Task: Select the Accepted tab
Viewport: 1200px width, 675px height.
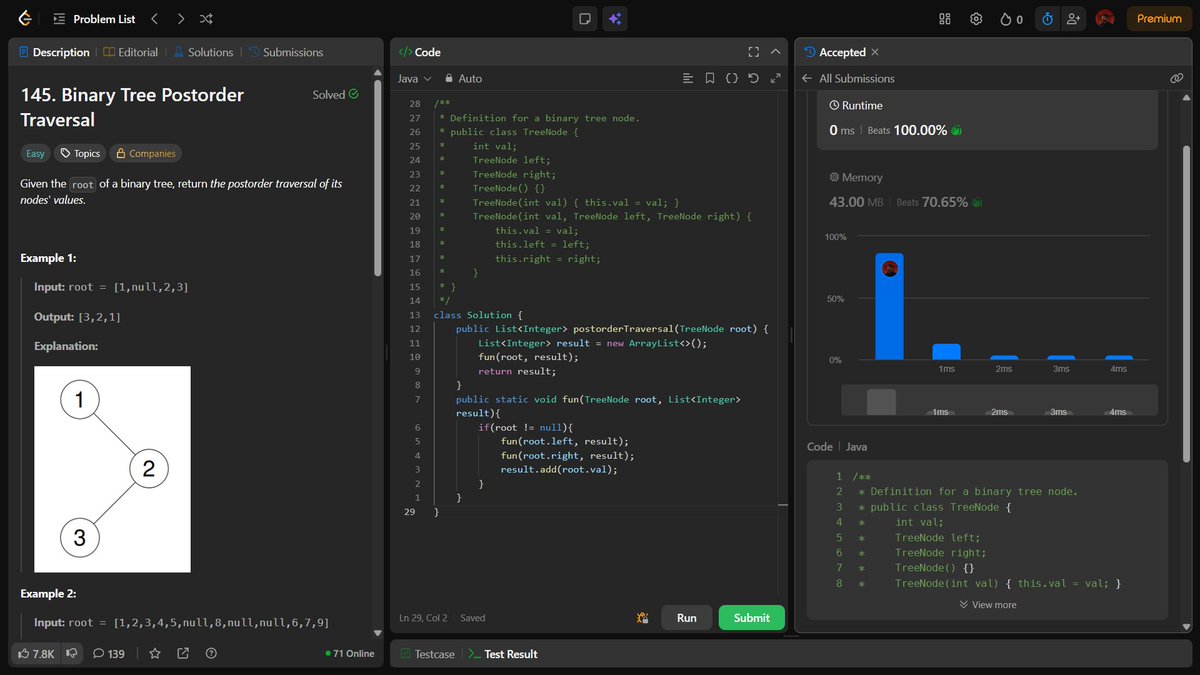Action: click(x=835, y=52)
